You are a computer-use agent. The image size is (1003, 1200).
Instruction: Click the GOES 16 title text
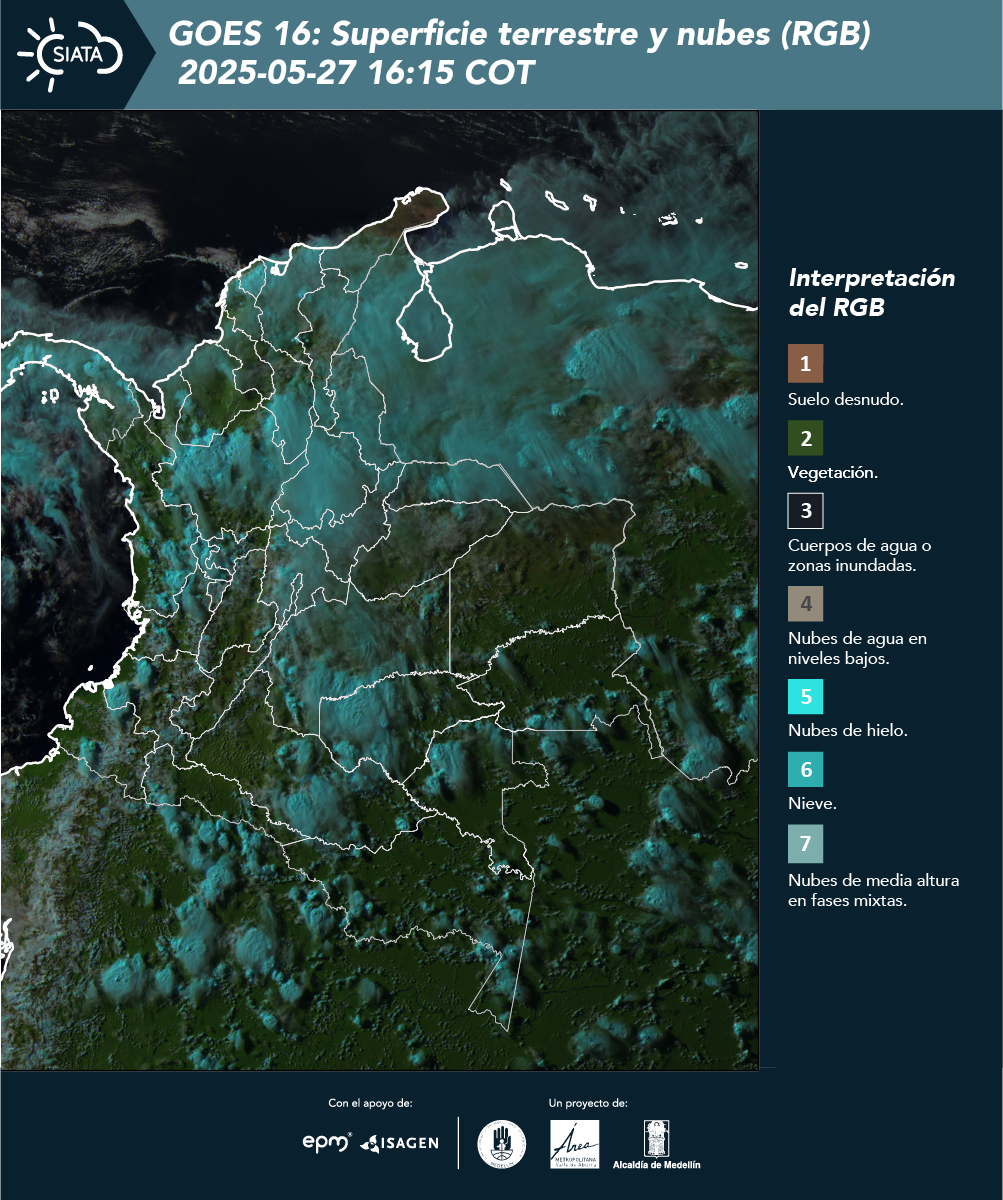coord(520,35)
